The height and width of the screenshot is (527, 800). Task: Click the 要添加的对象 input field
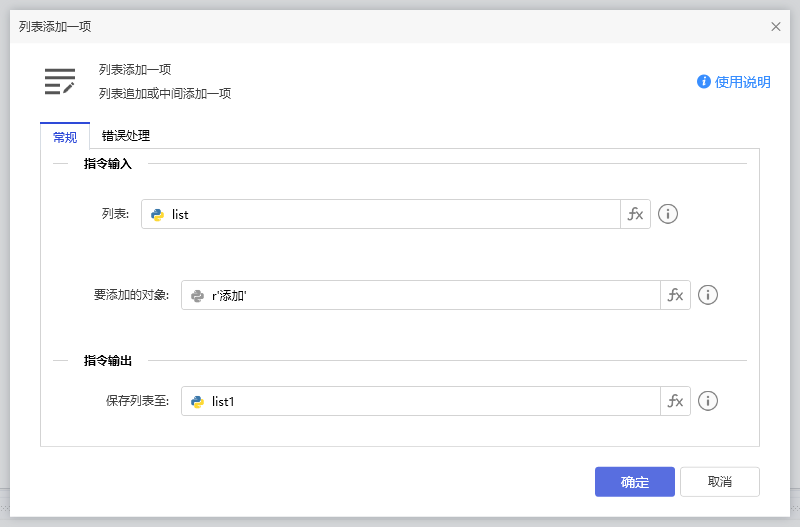pos(430,295)
